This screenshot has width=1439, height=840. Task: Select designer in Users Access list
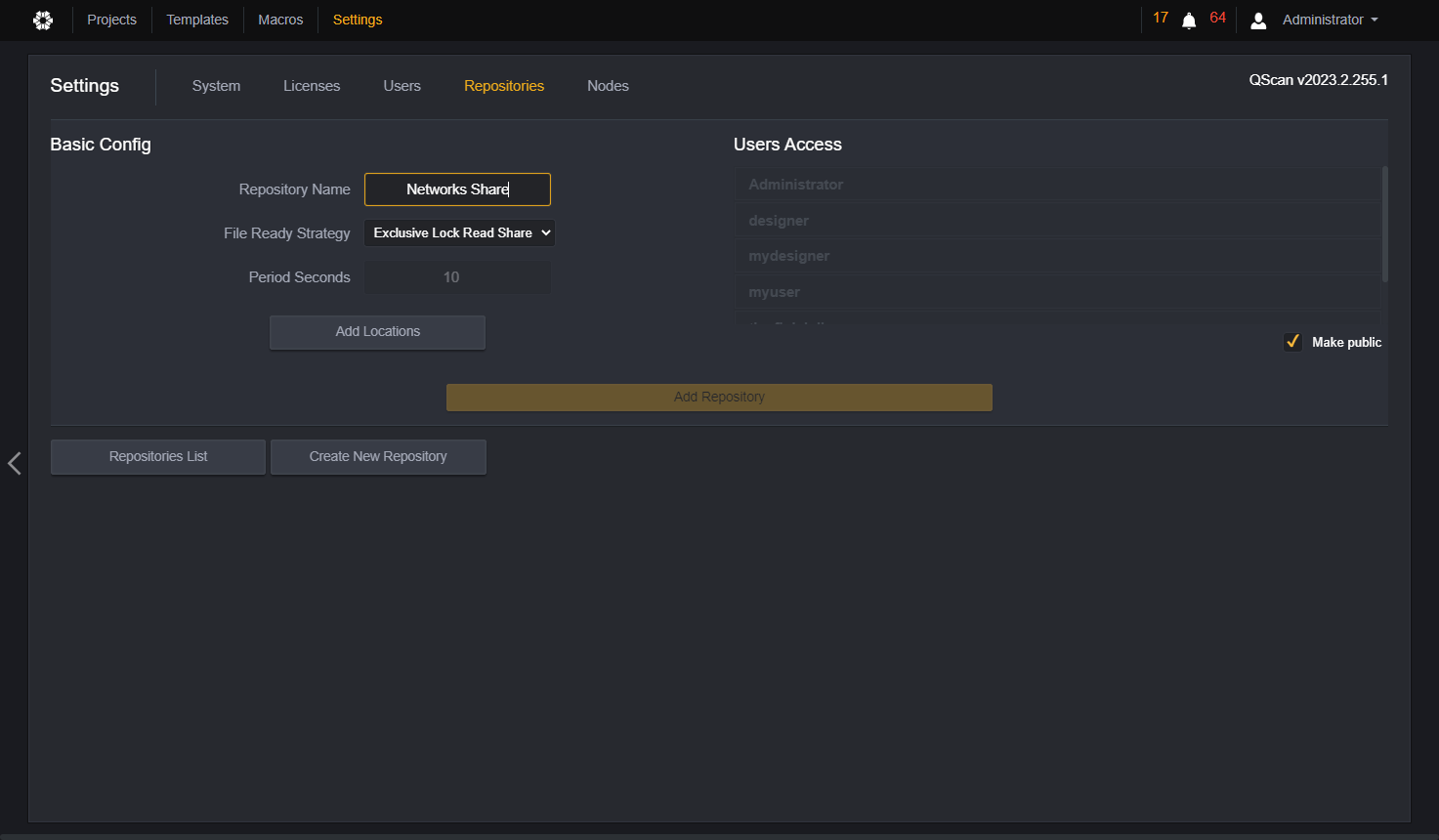[1058, 221]
